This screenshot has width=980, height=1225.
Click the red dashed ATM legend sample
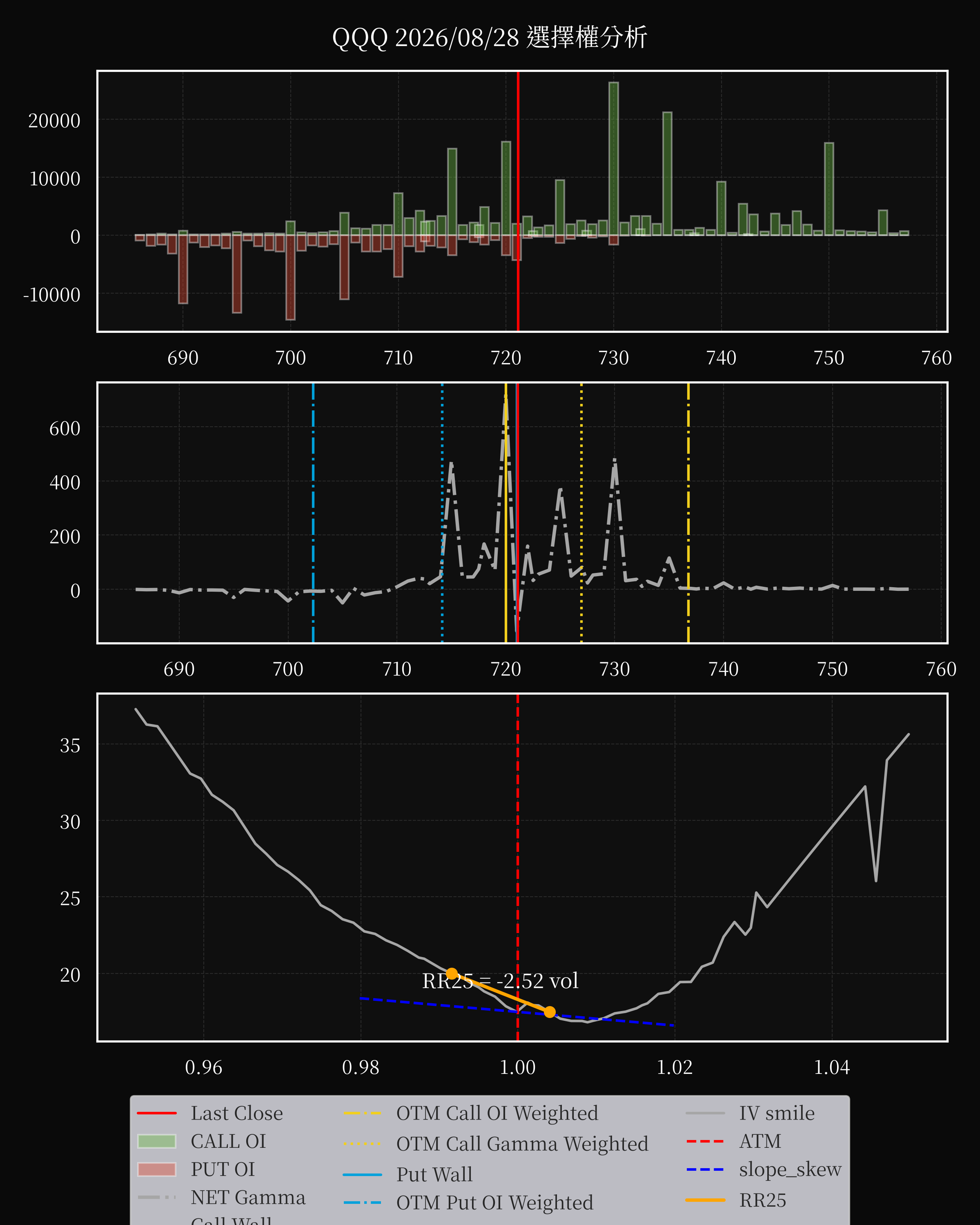[x=705, y=1141]
